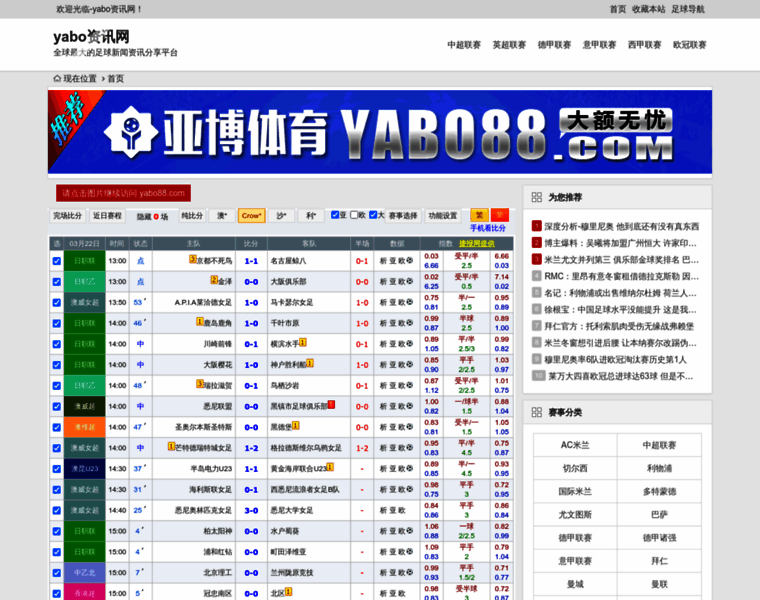Image resolution: width=760 pixels, height=600 pixels.
Task: Open 意甲联赛 in the top navigation
Action: click(599, 45)
